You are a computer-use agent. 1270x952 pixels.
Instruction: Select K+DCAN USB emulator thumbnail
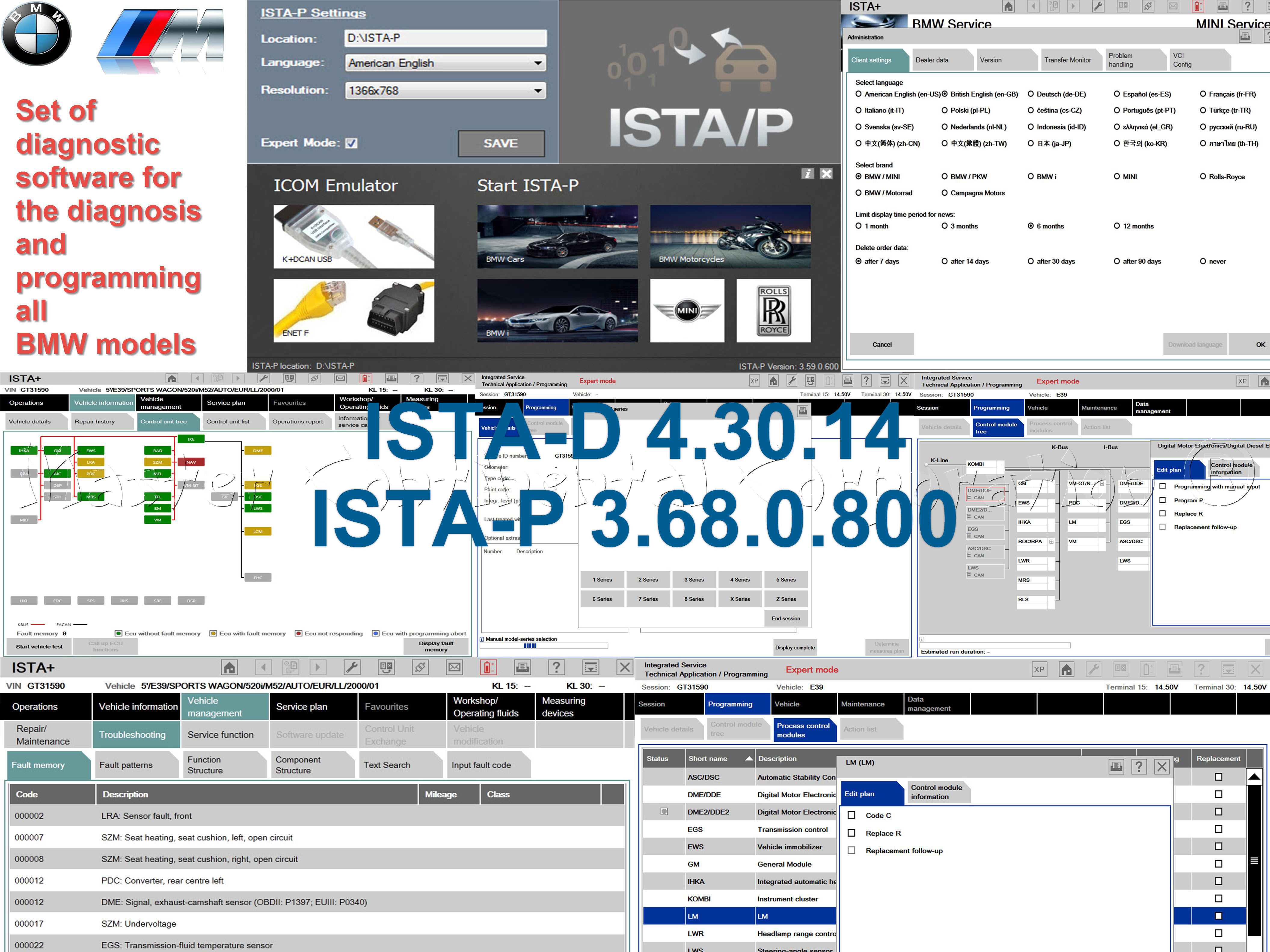tap(354, 236)
